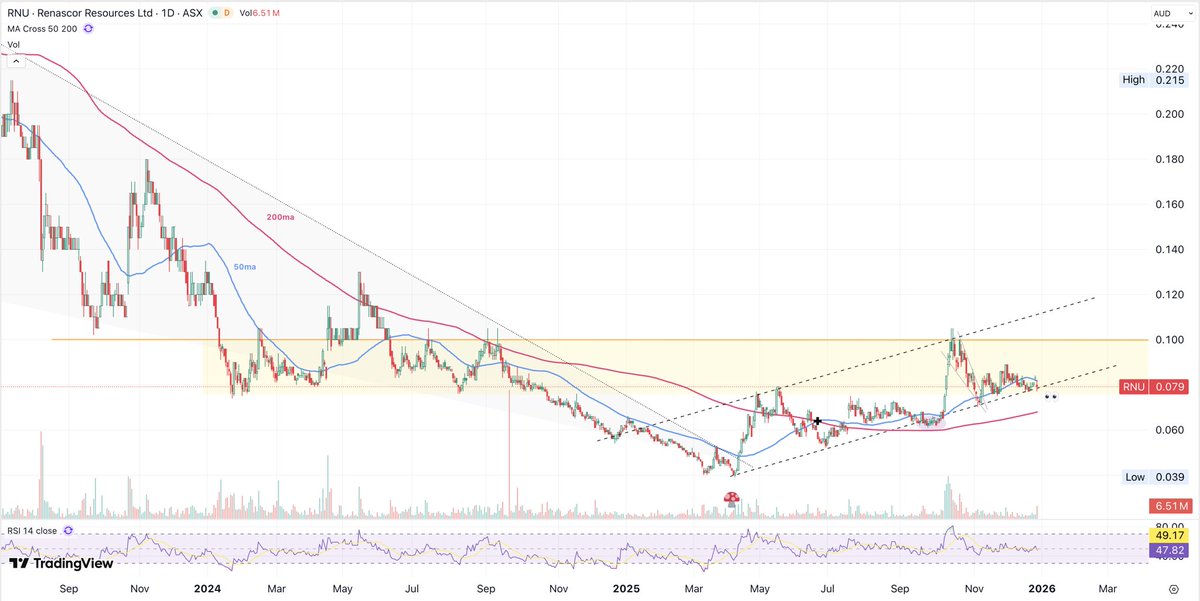Image resolution: width=1200 pixels, height=601 pixels.
Task: Click the orange horizontal line at 0.100
Action: 600,340
